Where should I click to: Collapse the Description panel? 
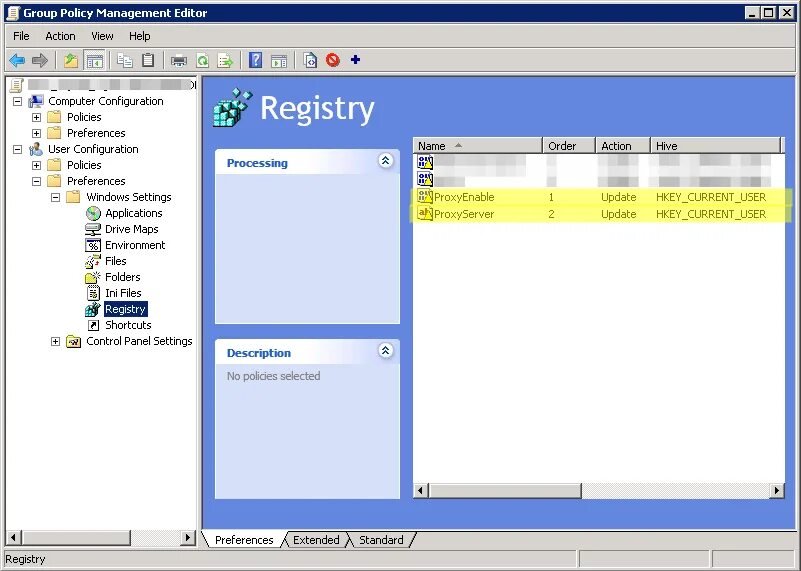click(x=386, y=351)
